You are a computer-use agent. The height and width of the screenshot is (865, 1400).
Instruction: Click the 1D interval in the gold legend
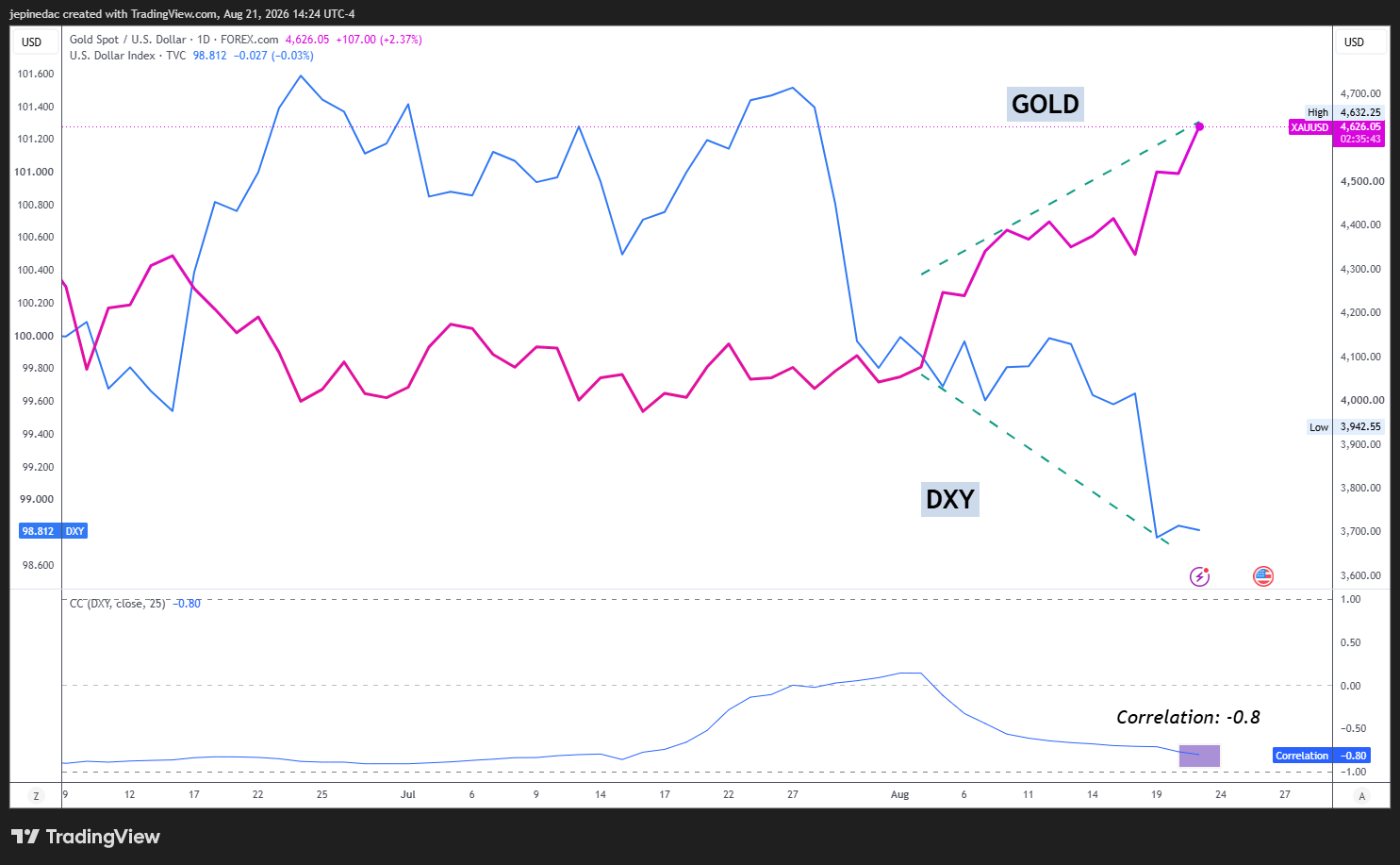(204, 40)
